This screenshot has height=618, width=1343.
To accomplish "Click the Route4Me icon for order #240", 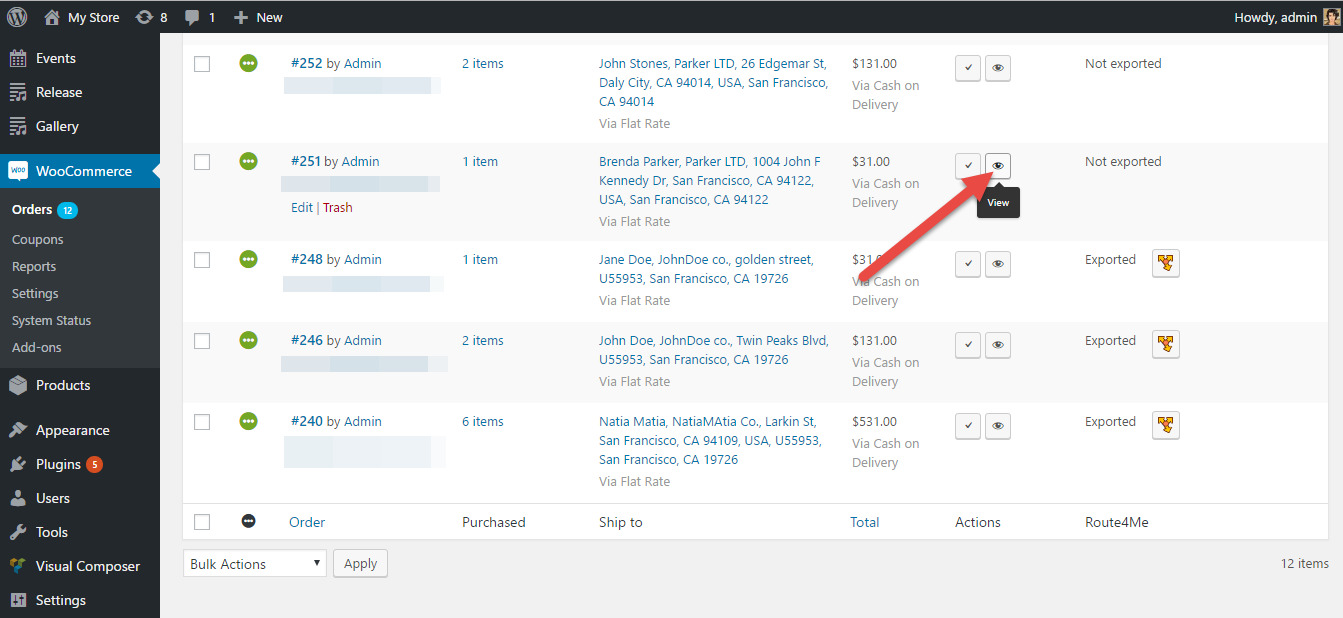I will (1165, 425).
